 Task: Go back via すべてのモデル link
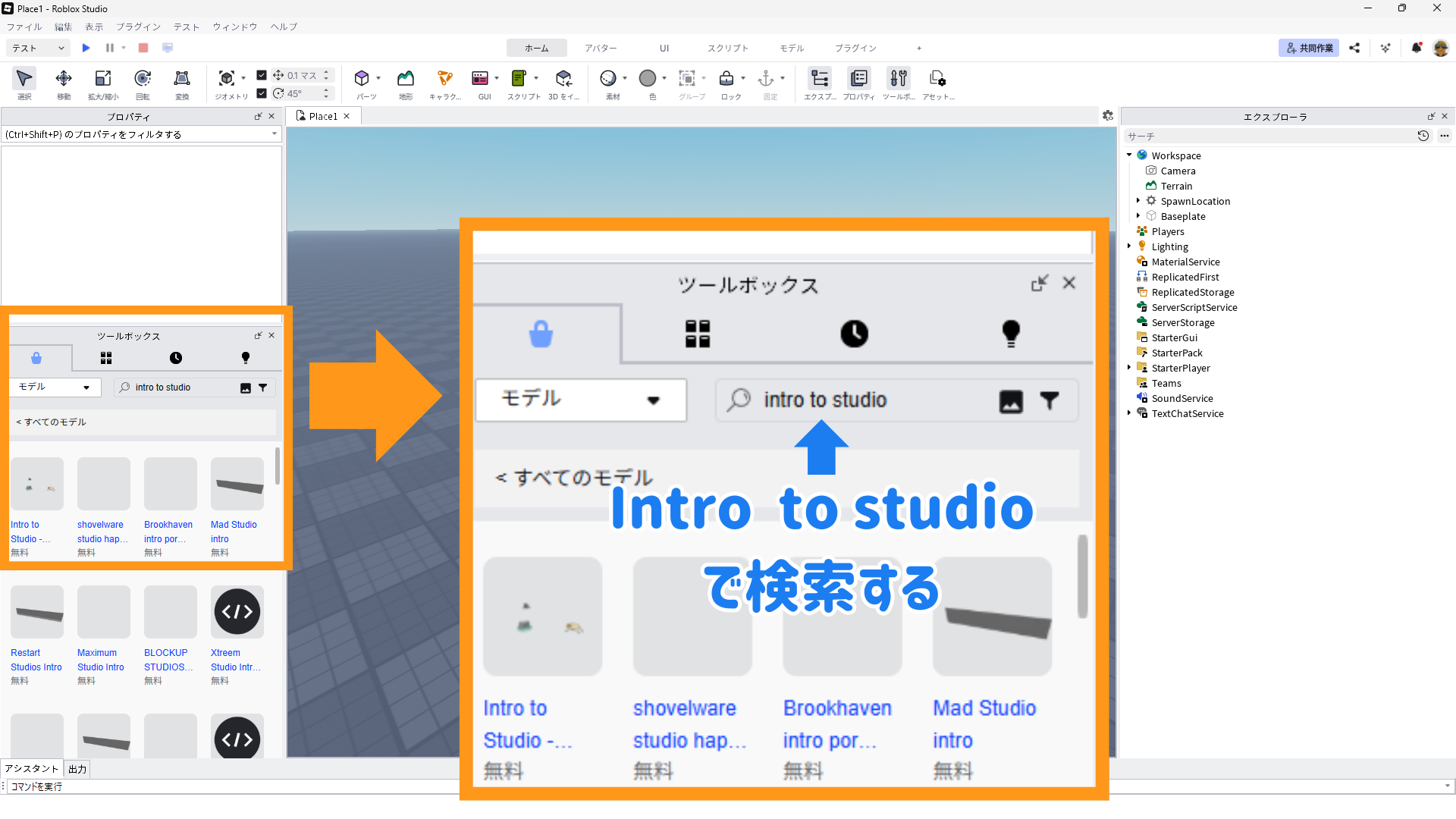(52, 422)
